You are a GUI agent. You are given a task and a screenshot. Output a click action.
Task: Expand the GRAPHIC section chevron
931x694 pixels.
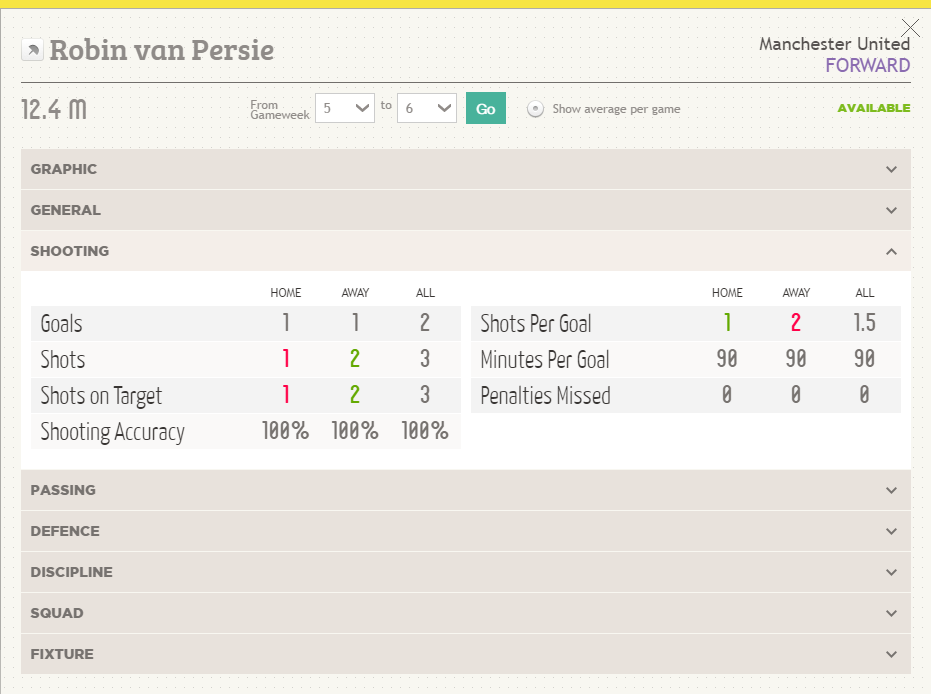891,169
